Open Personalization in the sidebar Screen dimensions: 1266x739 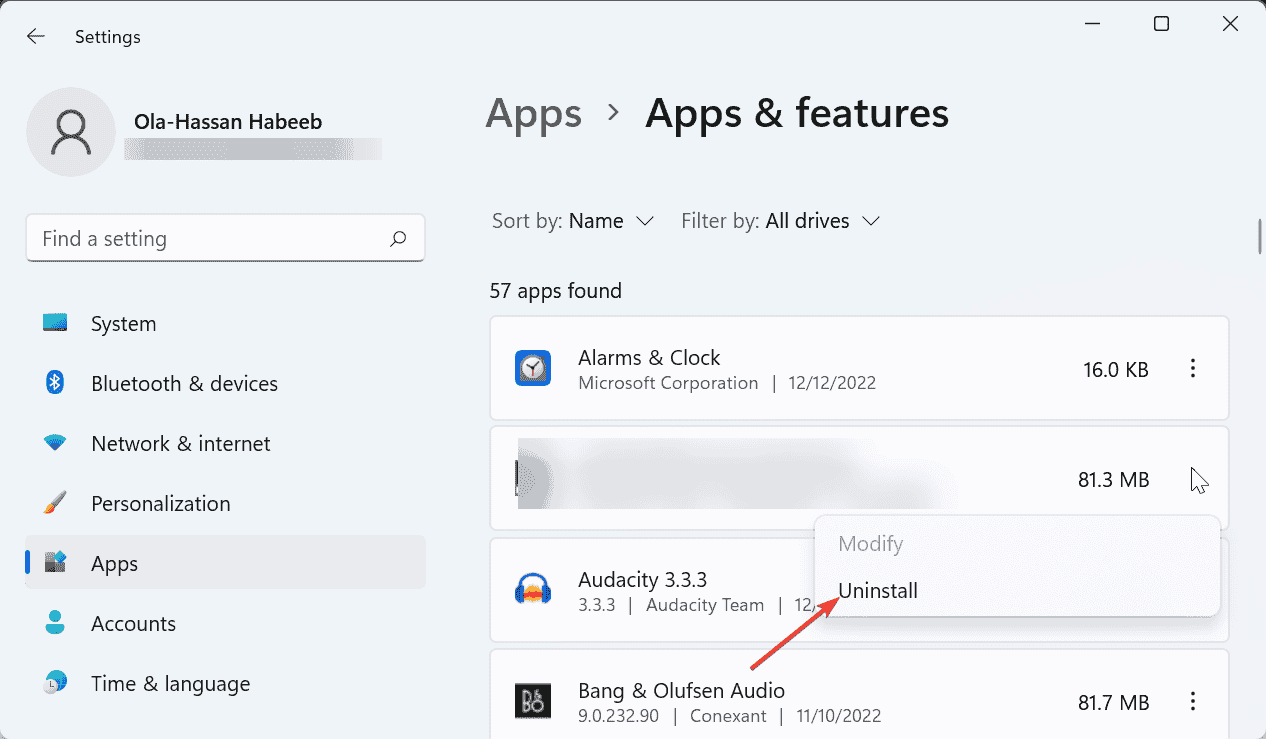(x=160, y=504)
